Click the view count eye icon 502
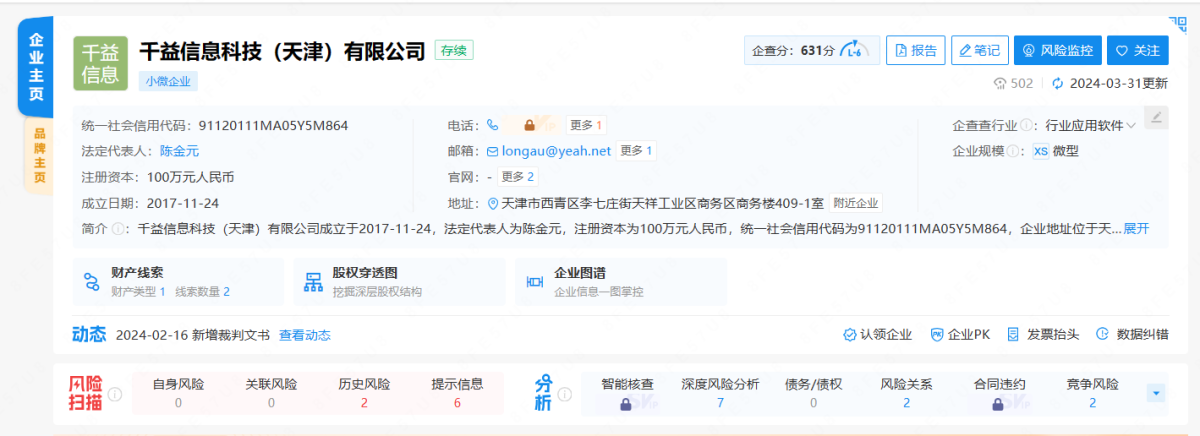Image resolution: width=1200 pixels, height=436 pixels. tap(999, 84)
